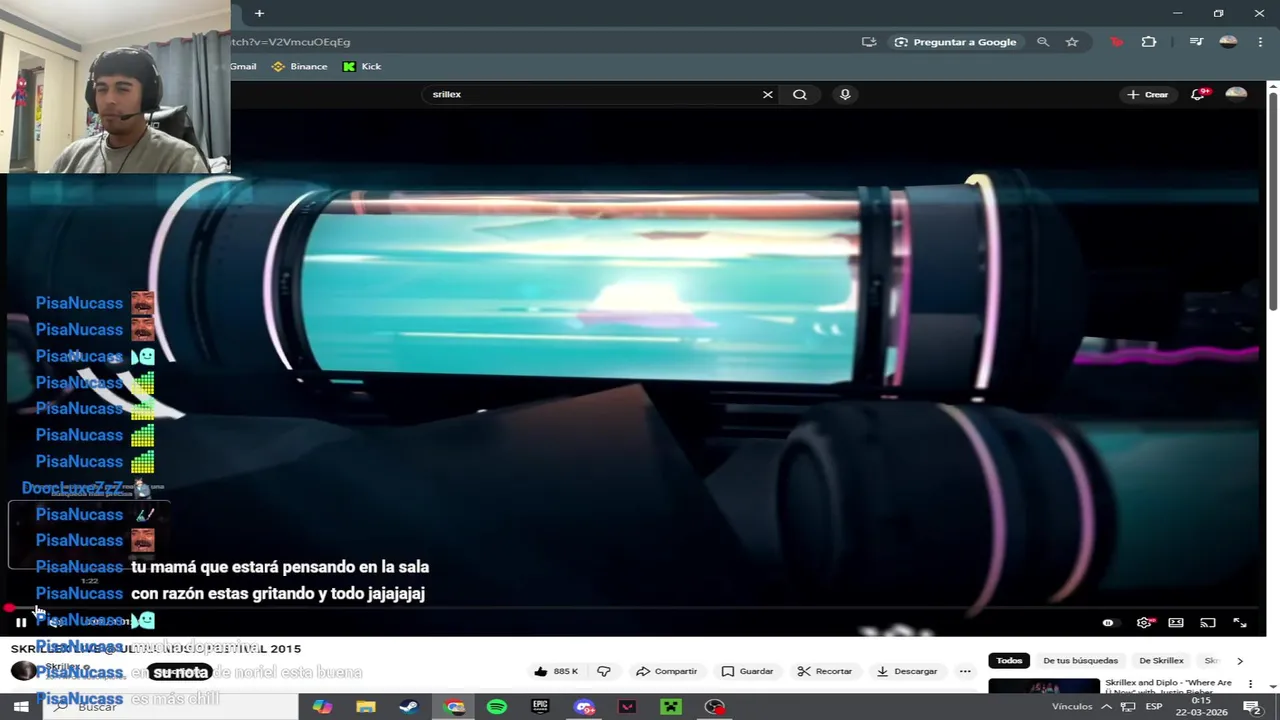
Task: Start voice search with microphone icon
Action: tap(845, 94)
